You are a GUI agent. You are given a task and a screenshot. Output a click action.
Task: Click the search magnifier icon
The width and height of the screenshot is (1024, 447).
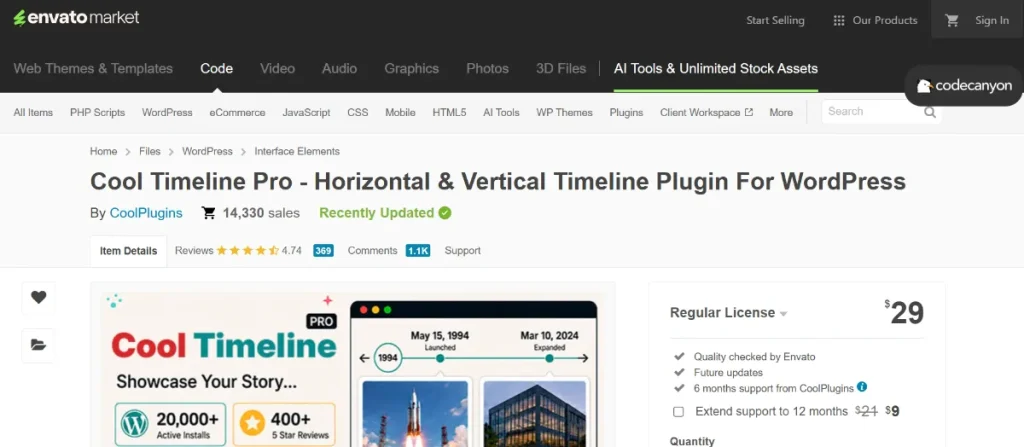[930, 112]
